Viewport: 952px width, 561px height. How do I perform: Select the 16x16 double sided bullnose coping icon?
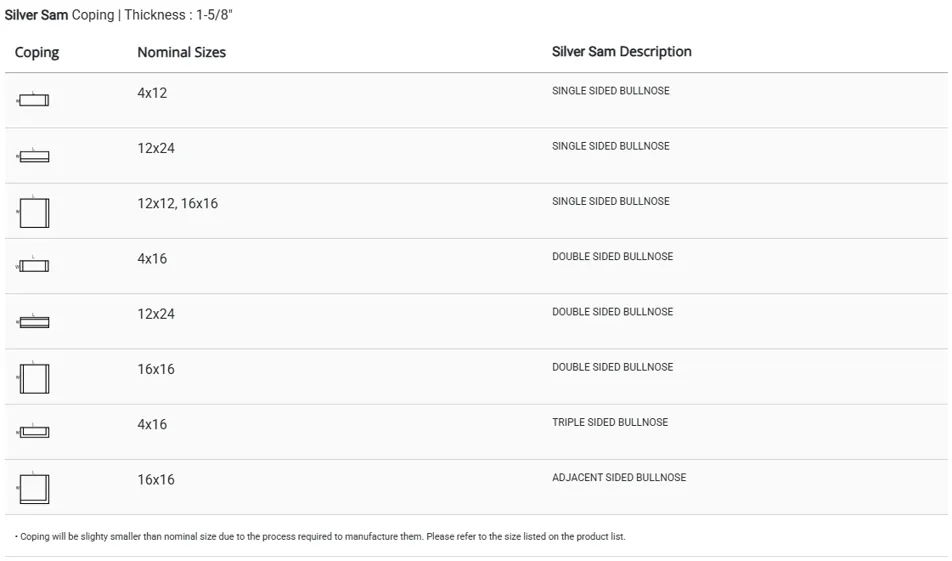point(33,378)
